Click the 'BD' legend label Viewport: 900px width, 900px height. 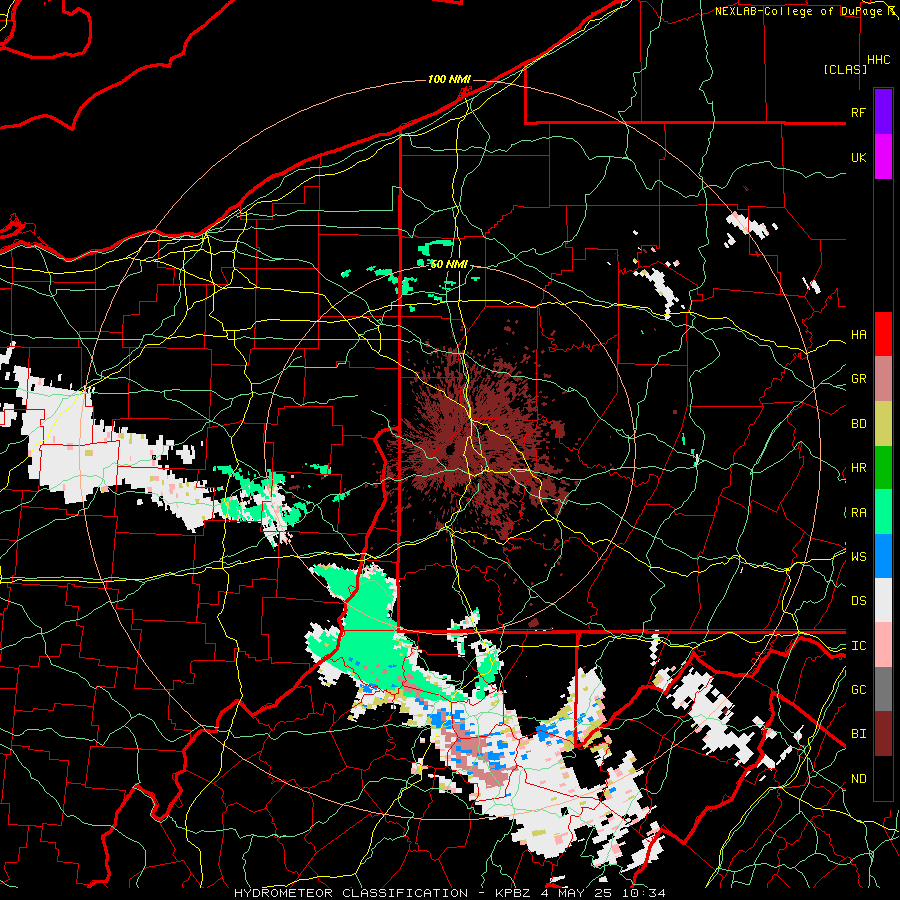858,424
